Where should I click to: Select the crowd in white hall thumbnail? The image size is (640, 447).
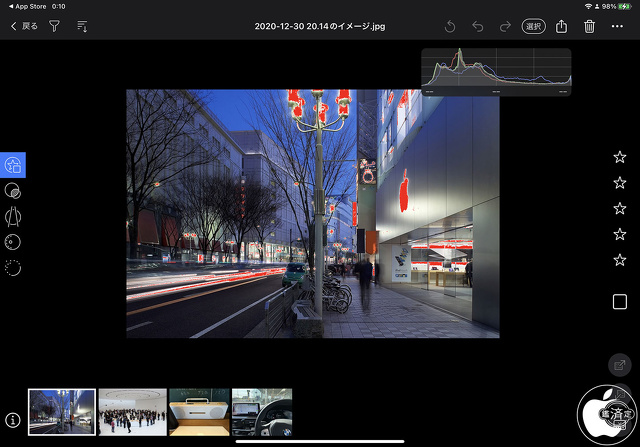tap(133, 412)
